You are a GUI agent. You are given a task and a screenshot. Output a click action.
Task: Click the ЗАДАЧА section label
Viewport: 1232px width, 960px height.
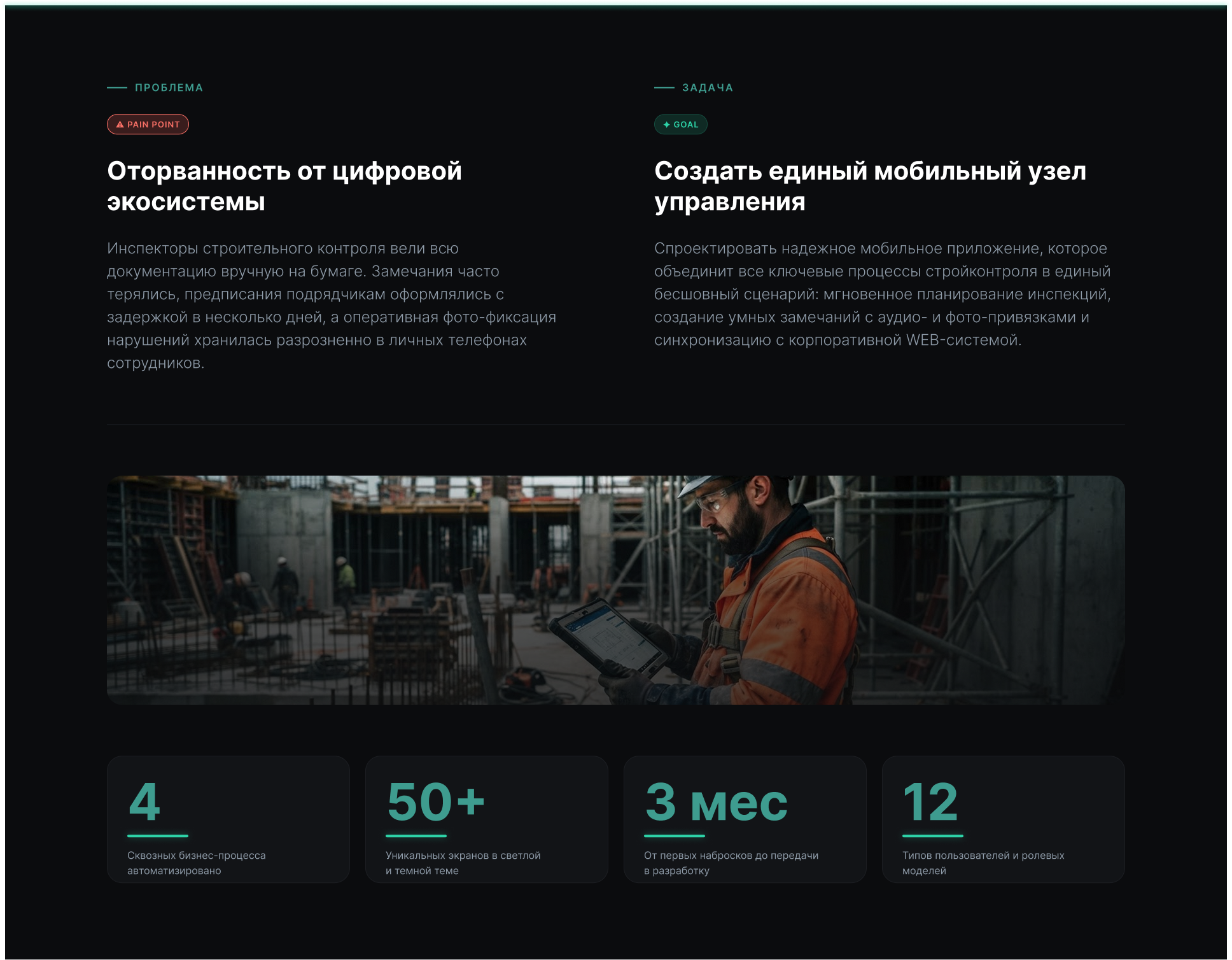coord(708,88)
